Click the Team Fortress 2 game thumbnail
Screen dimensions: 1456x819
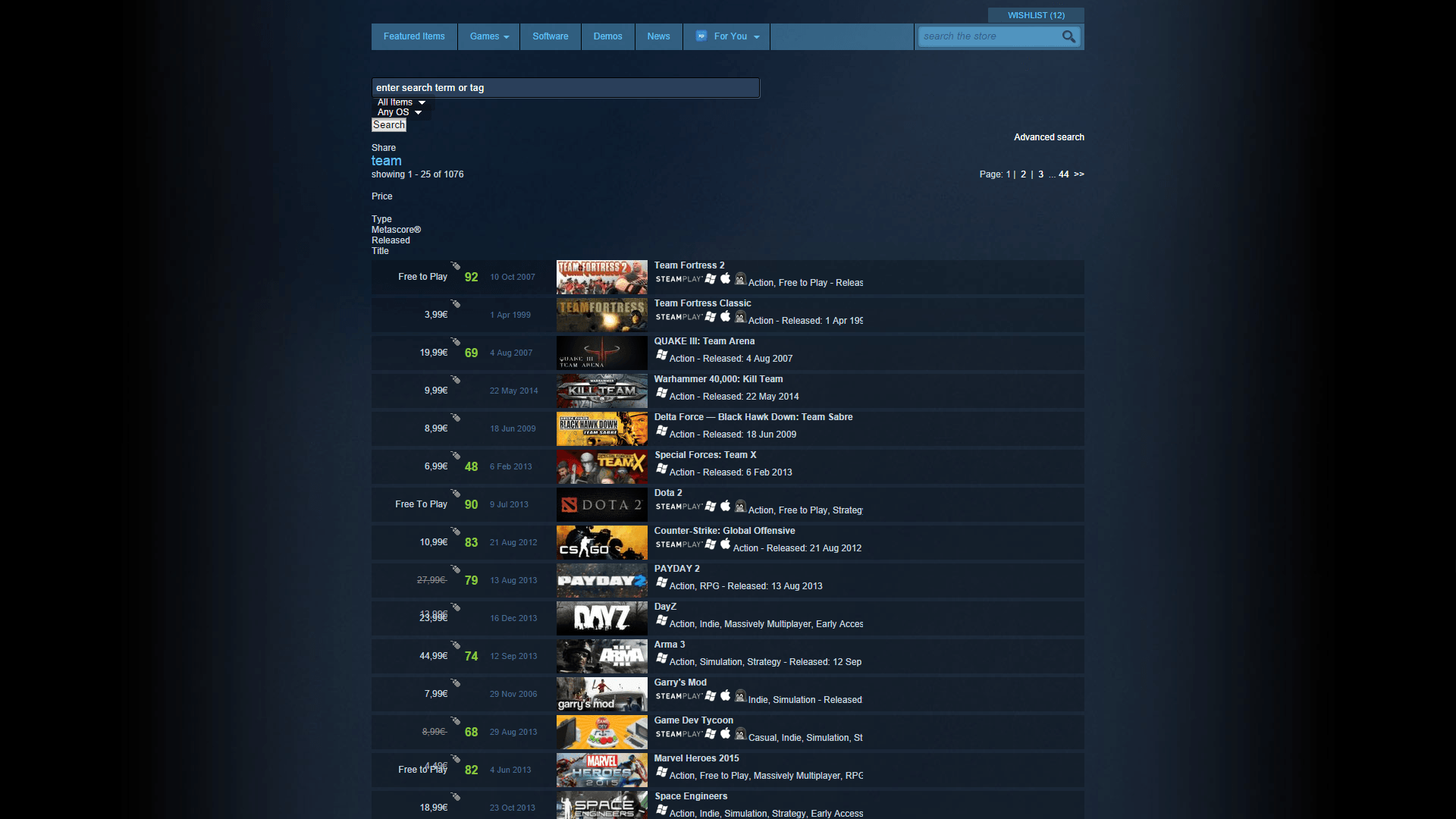pyautogui.click(x=602, y=276)
